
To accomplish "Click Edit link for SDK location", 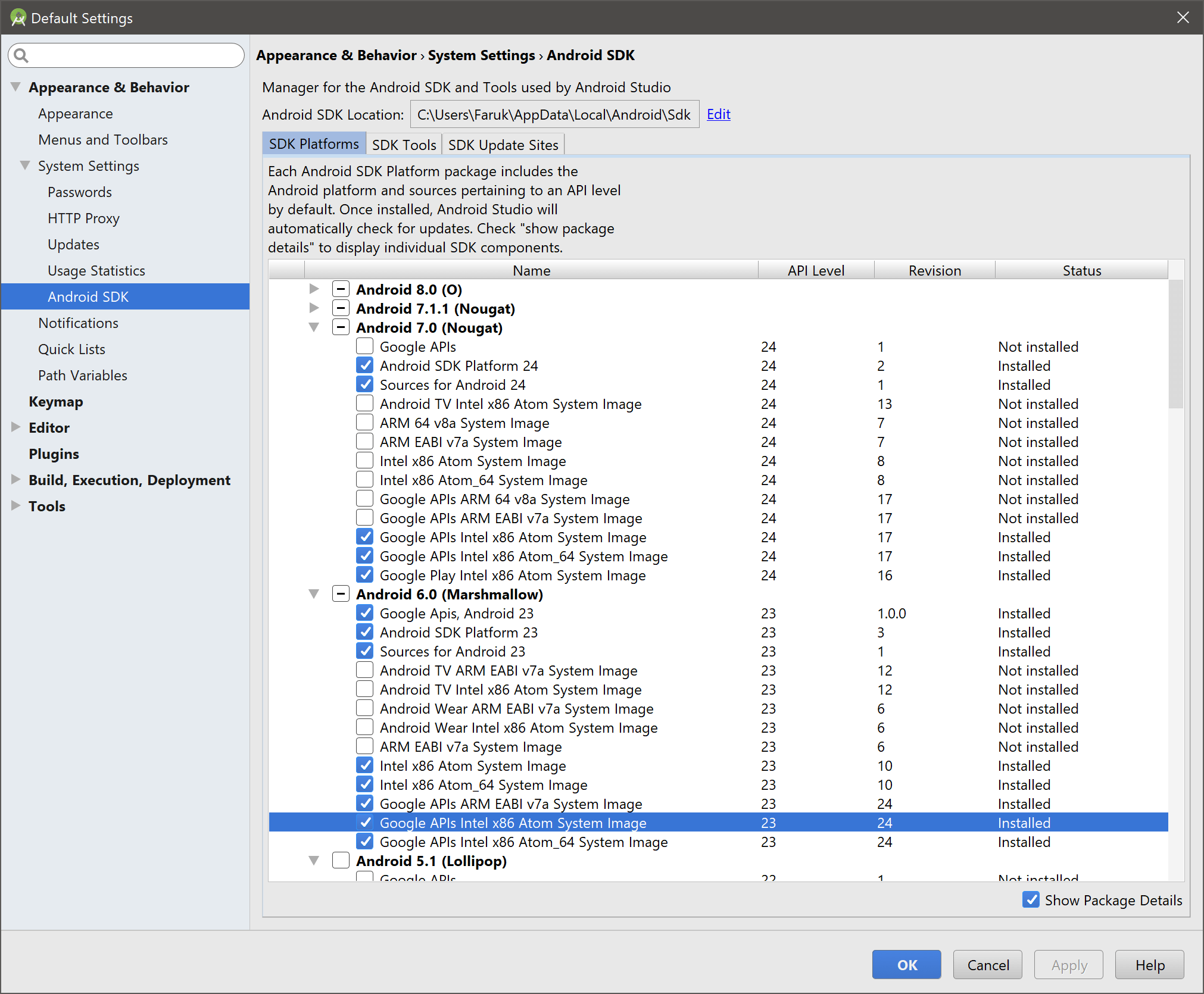I will point(719,114).
